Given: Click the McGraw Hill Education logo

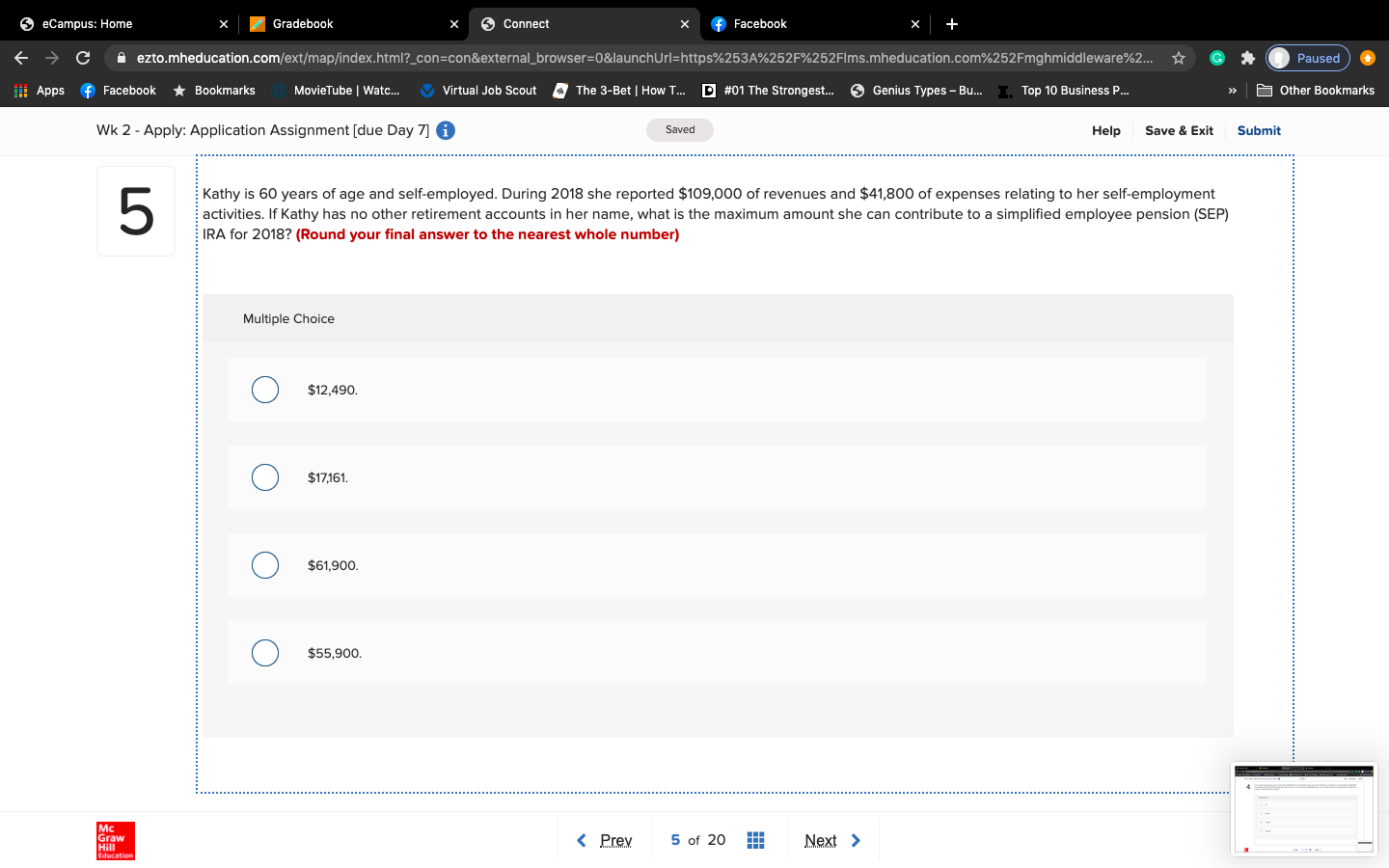Looking at the screenshot, I should tap(115, 841).
